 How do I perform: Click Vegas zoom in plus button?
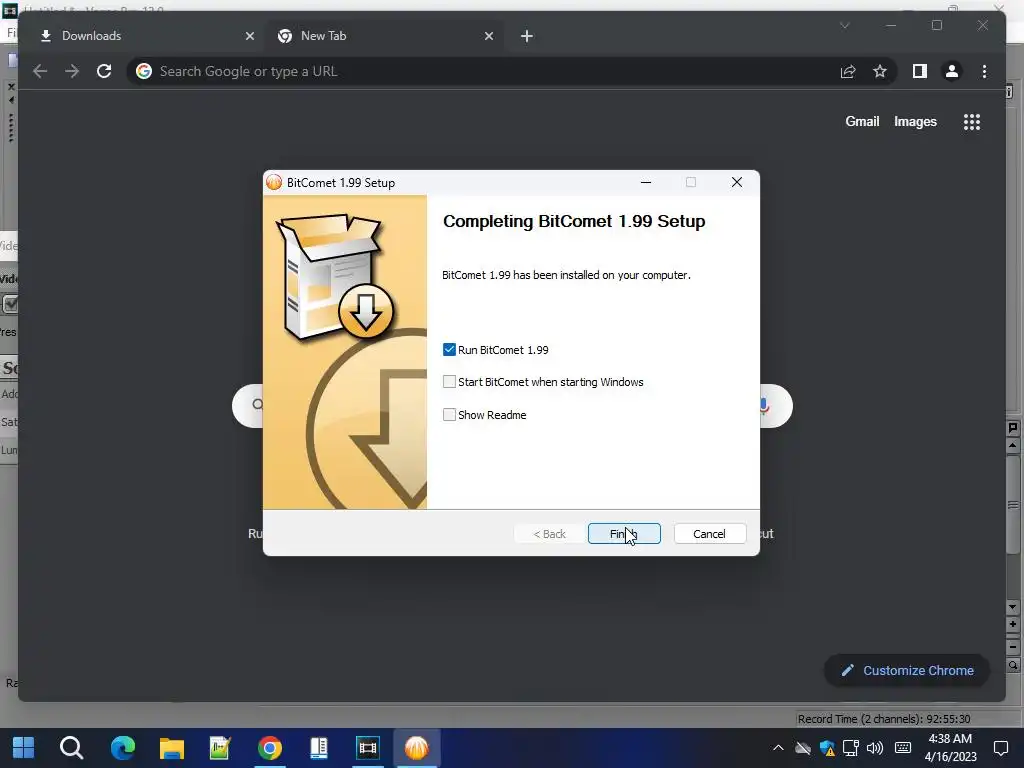click(1013, 624)
